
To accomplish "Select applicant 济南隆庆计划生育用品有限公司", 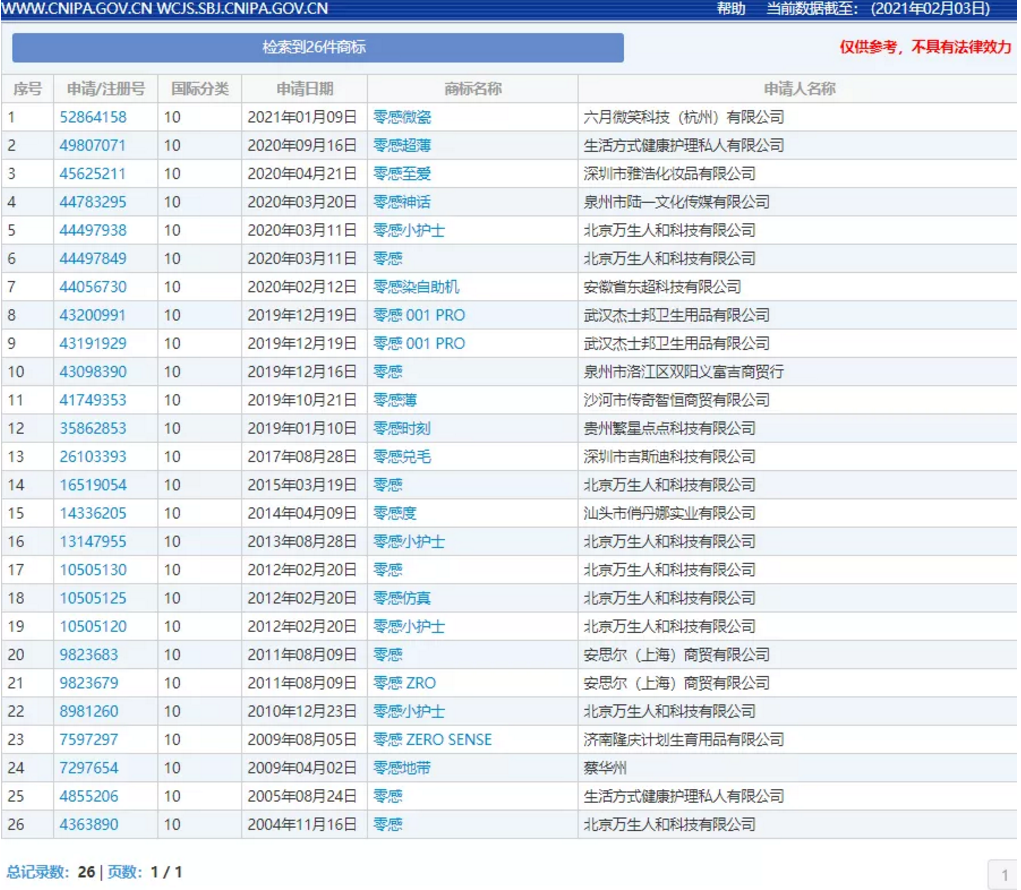I will (684, 740).
